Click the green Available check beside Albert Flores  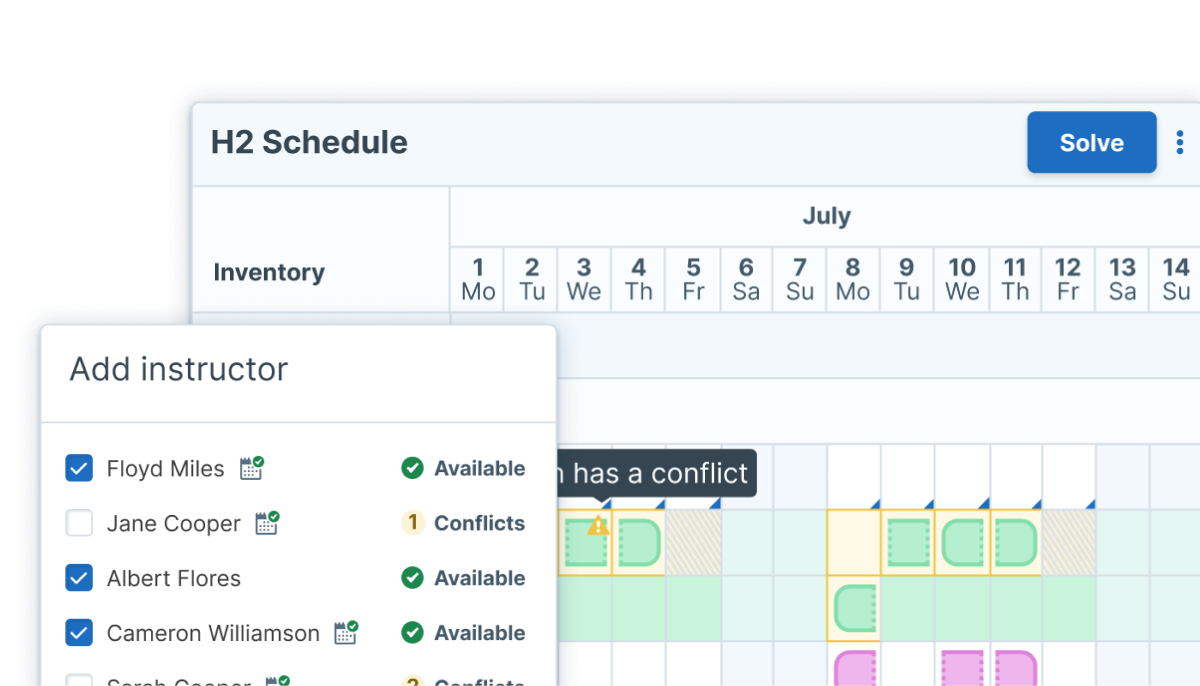[413, 578]
